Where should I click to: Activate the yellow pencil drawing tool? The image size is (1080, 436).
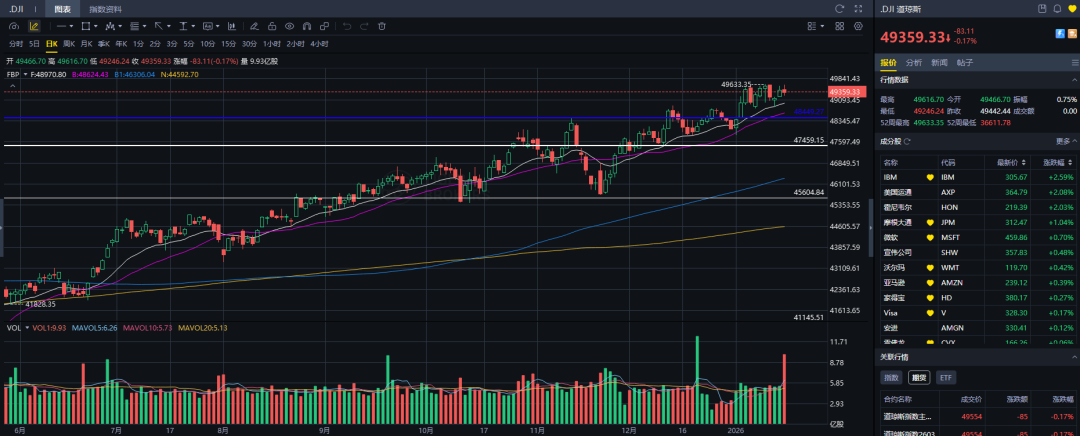34,26
